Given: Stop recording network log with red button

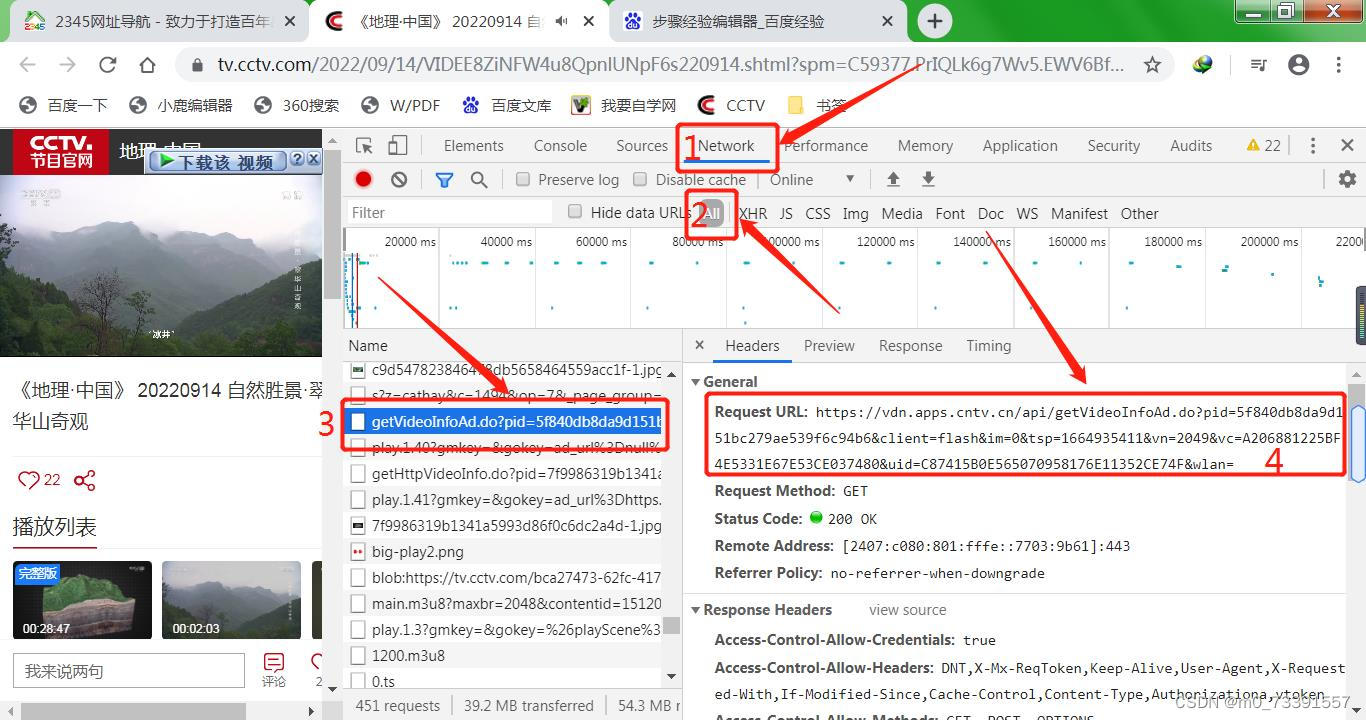Looking at the screenshot, I should [x=364, y=180].
